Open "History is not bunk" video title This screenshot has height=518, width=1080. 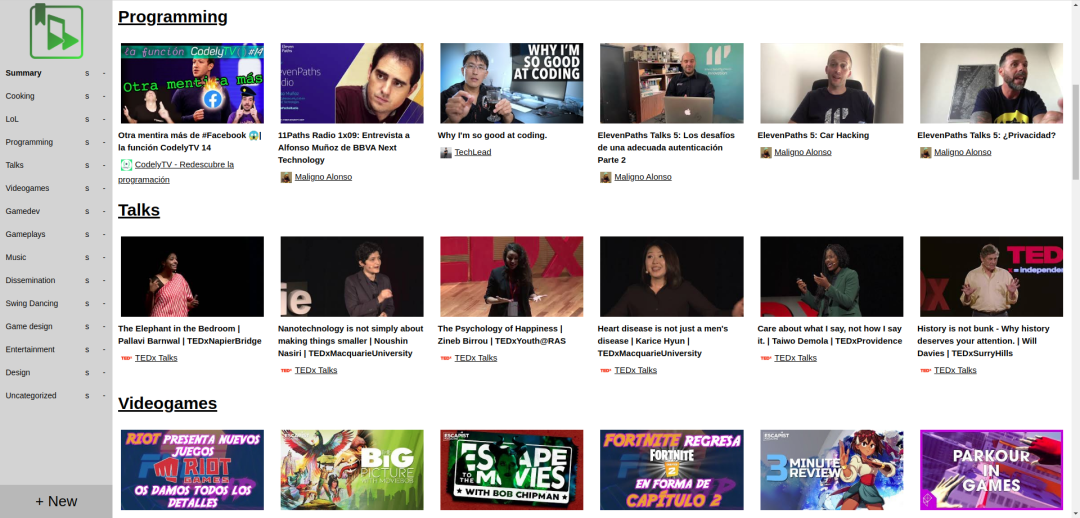pyautogui.click(x=984, y=341)
